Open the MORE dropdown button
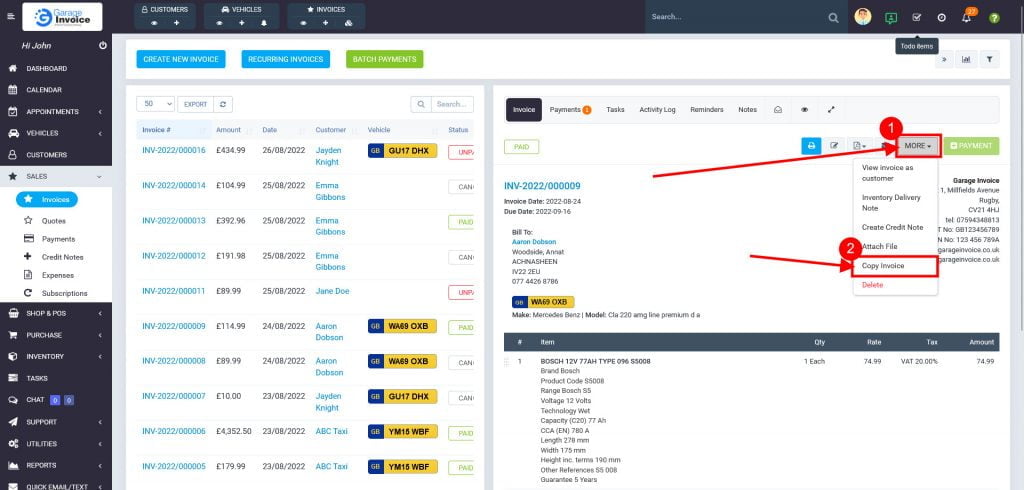 pyautogui.click(x=917, y=146)
